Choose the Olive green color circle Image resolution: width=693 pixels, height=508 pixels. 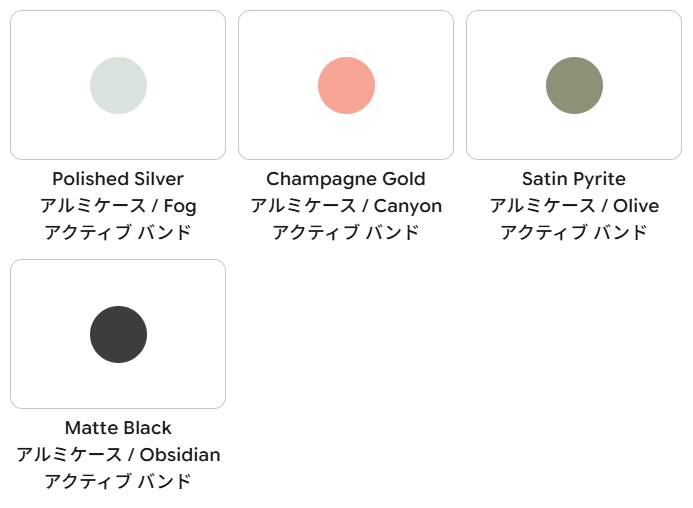click(575, 85)
